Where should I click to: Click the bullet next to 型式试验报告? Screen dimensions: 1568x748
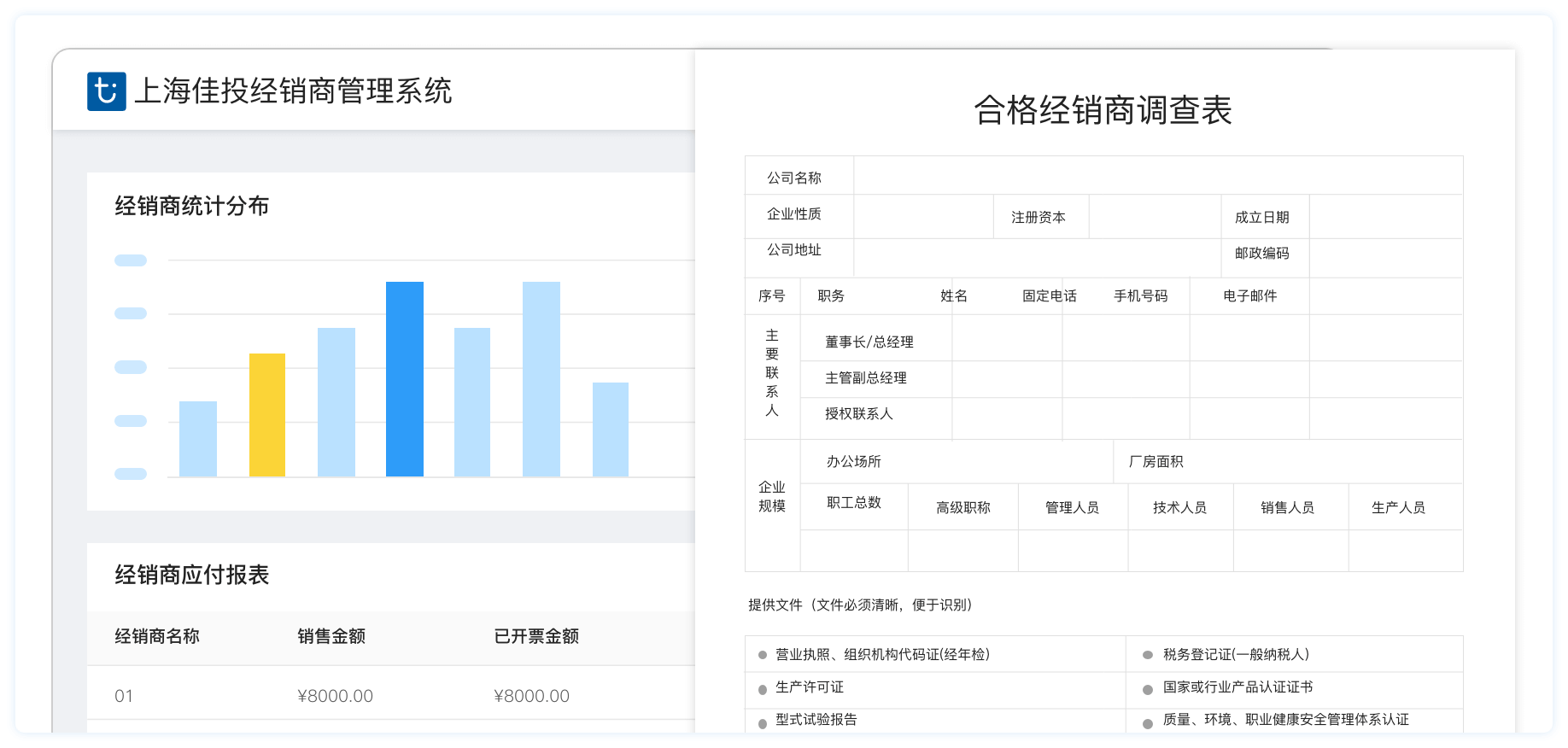[x=763, y=722]
